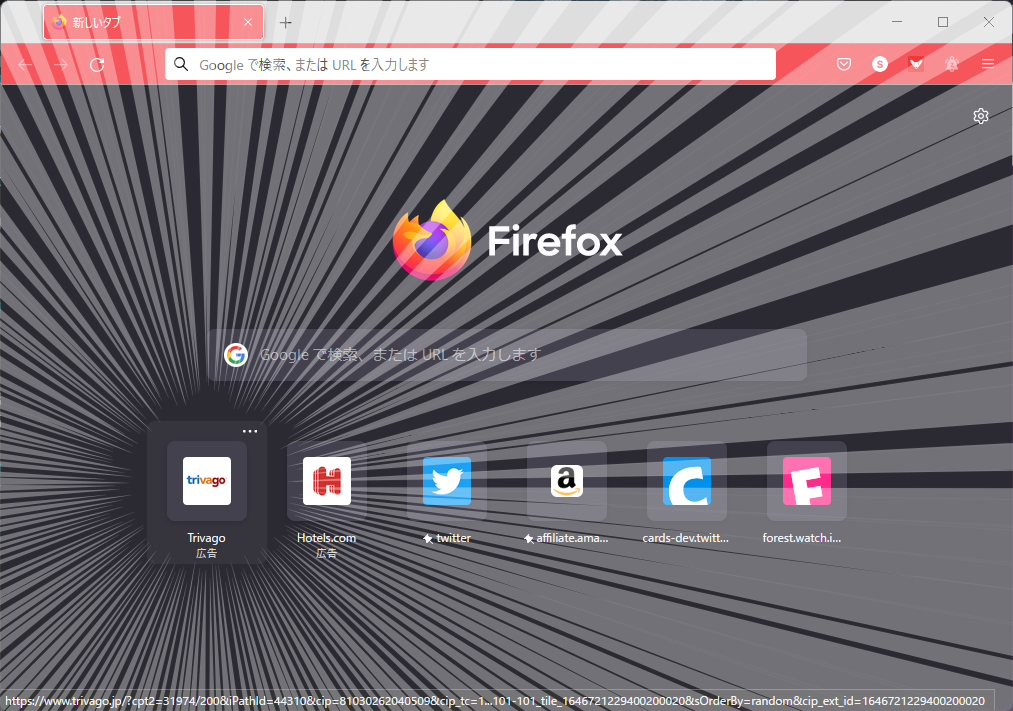
Task: Click the back navigation arrow
Action: [x=25, y=64]
